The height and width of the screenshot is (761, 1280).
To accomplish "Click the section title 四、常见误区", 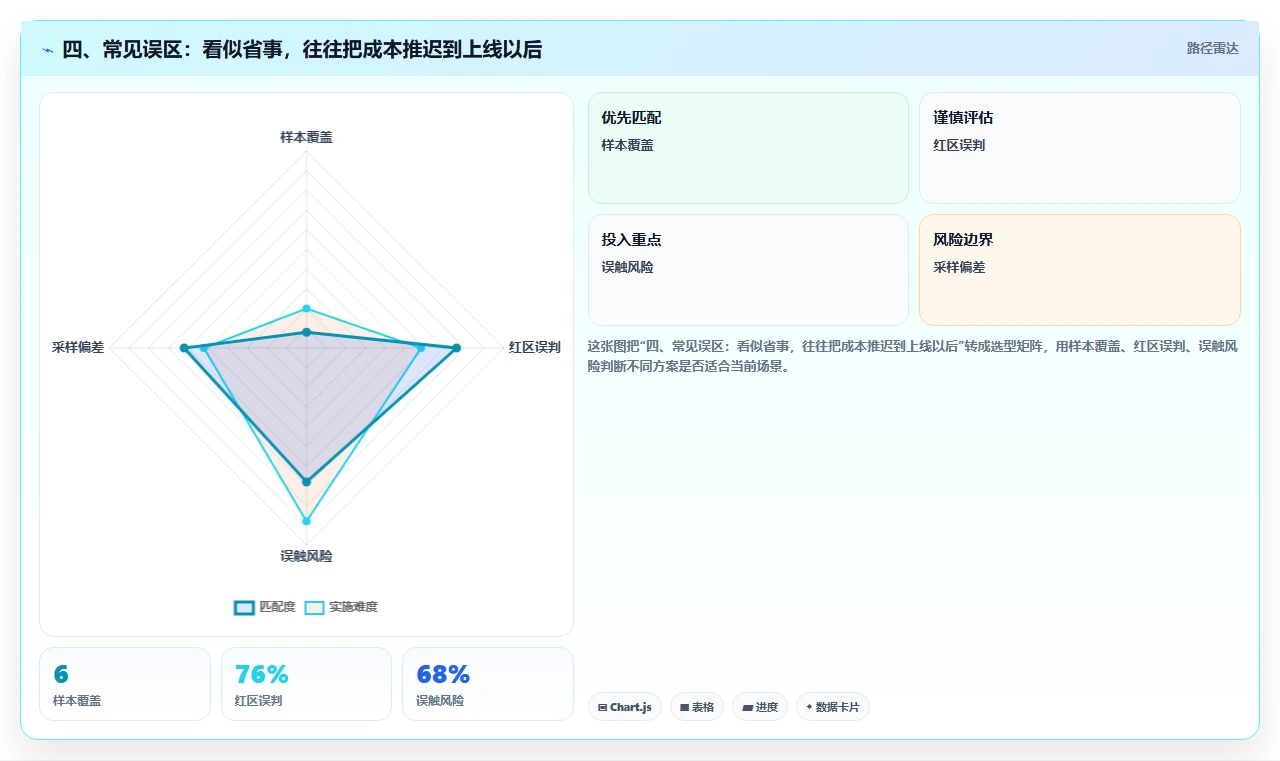I will tap(302, 49).
